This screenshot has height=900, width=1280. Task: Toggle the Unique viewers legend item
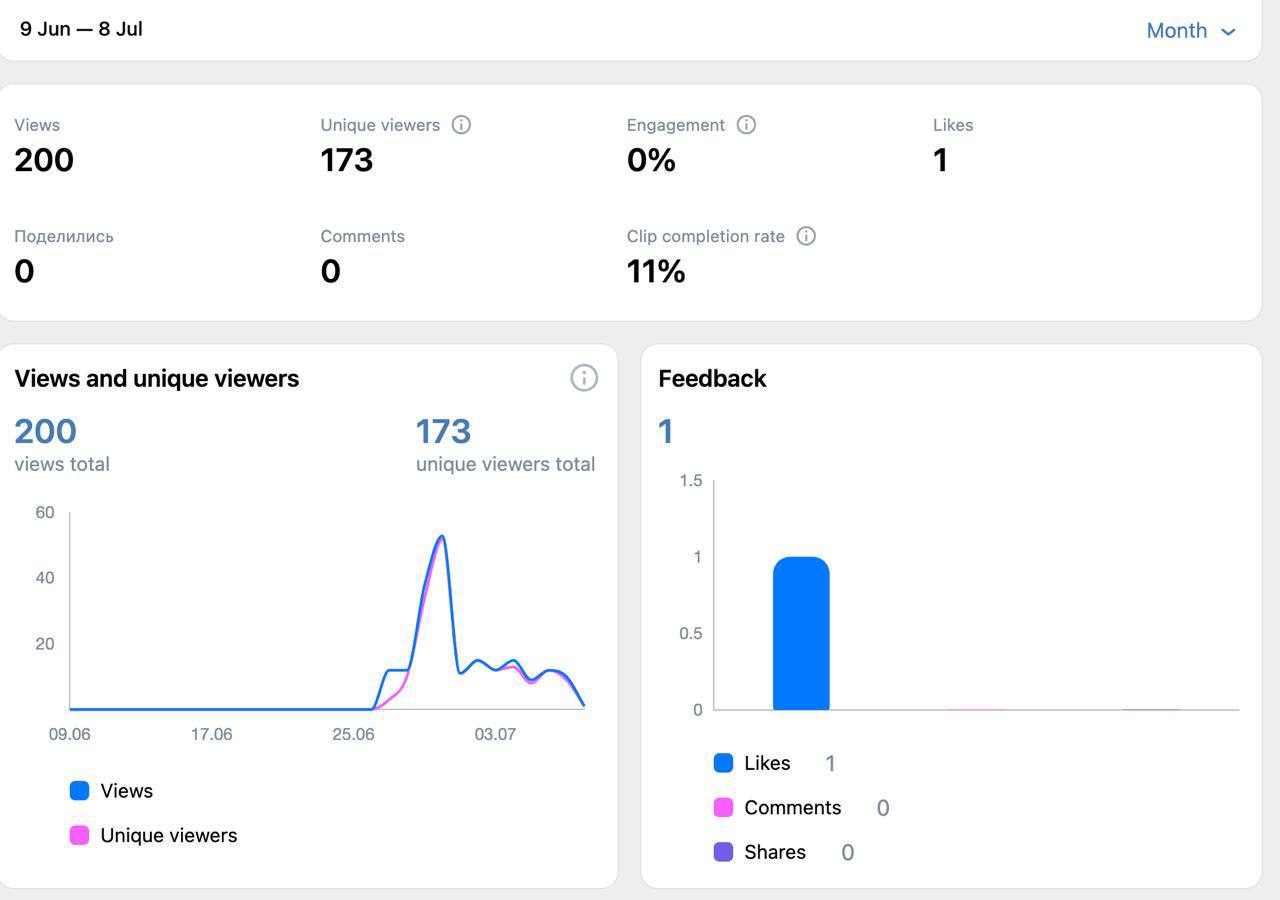point(168,836)
